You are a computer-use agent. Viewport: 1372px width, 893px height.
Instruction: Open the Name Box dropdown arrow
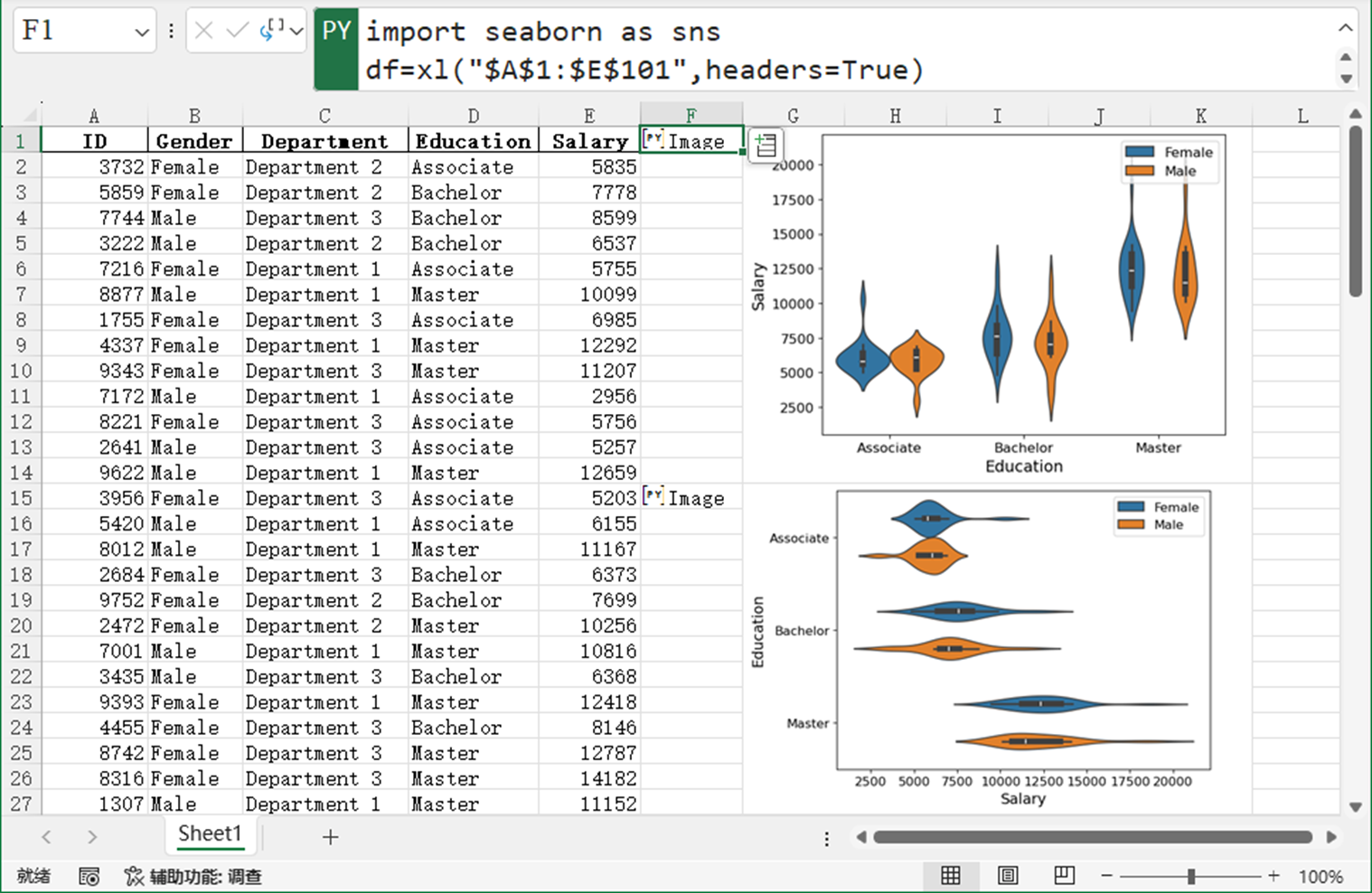(142, 33)
